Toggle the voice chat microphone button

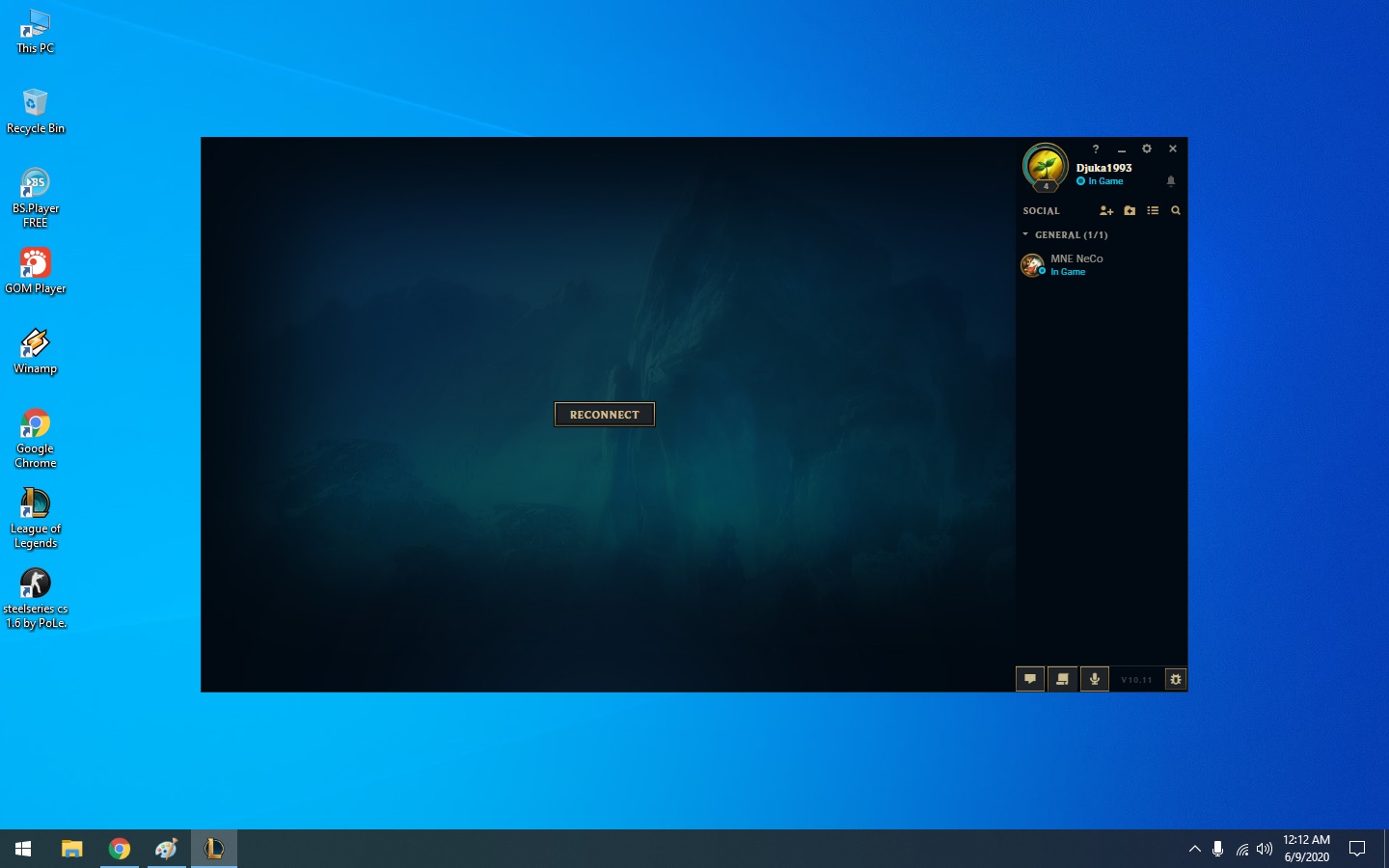pyautogui.click(x=1095, y=679)
